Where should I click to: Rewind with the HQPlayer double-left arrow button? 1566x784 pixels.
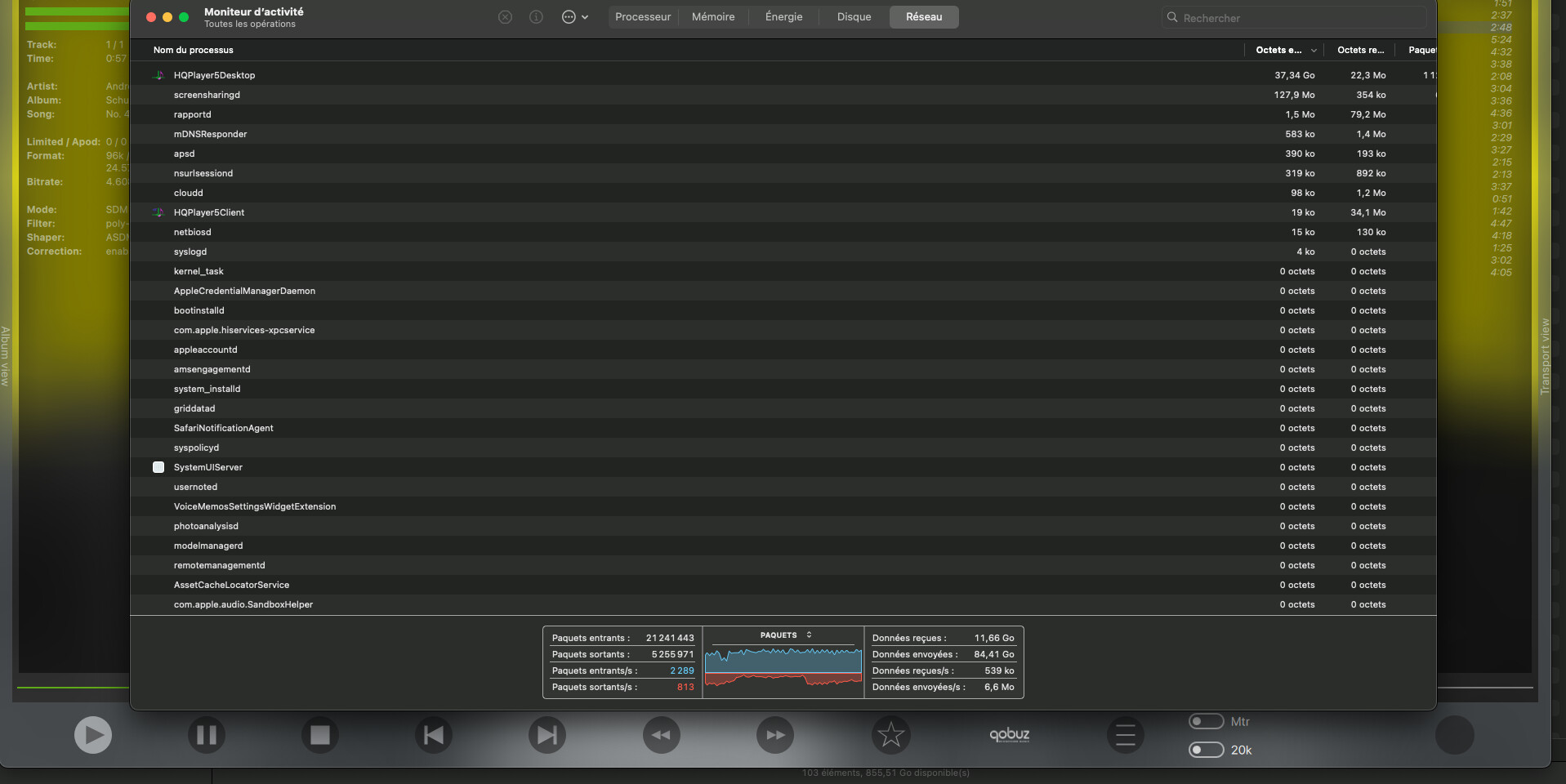662,735
